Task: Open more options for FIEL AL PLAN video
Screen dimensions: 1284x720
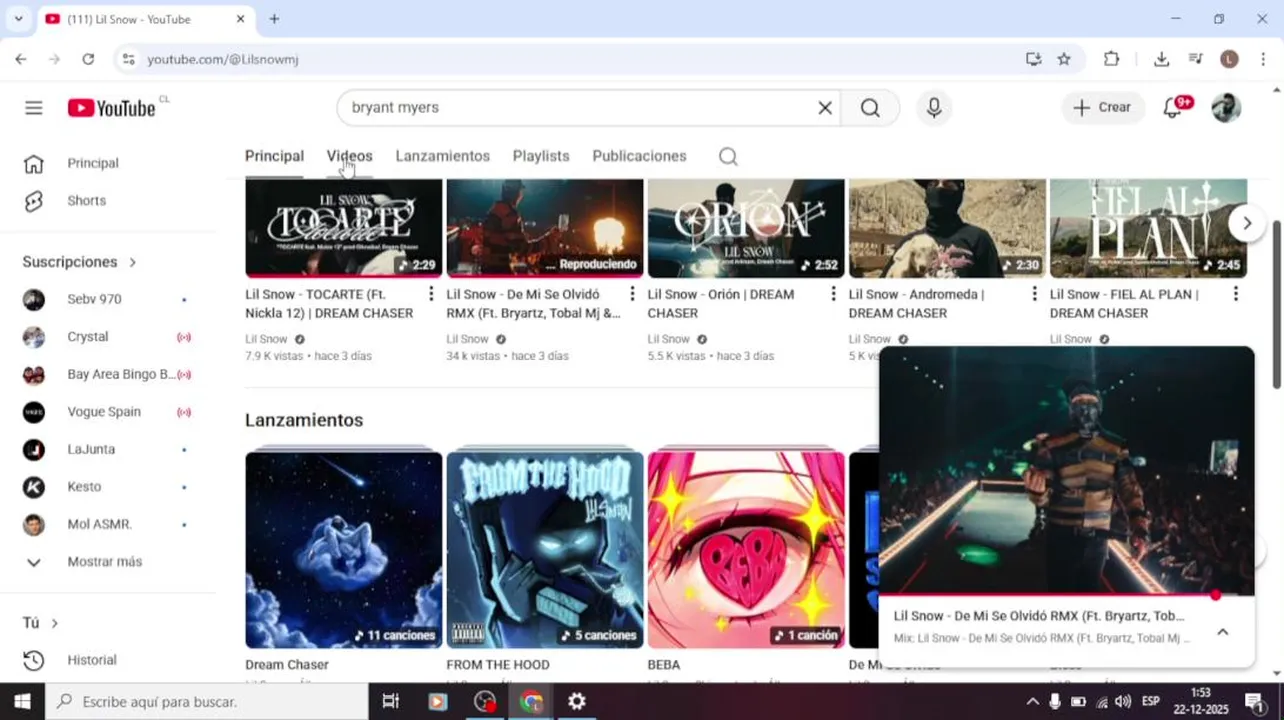Action: tap(1236, 294)
